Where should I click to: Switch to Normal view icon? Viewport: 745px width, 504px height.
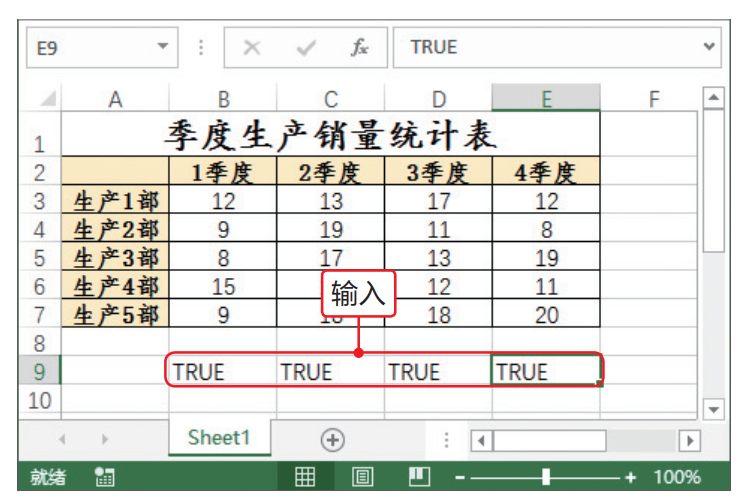(x=305, y=476)
